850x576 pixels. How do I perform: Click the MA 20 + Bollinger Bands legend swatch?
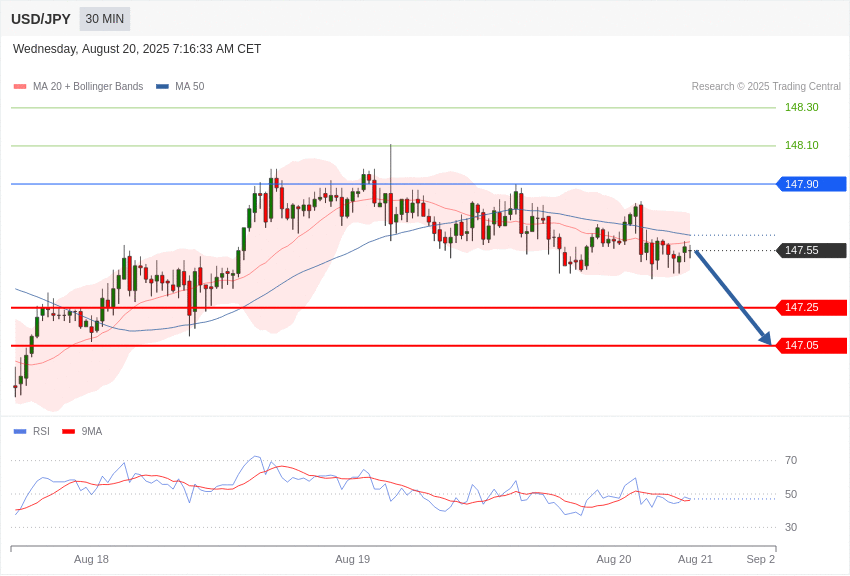pos(20,87)
